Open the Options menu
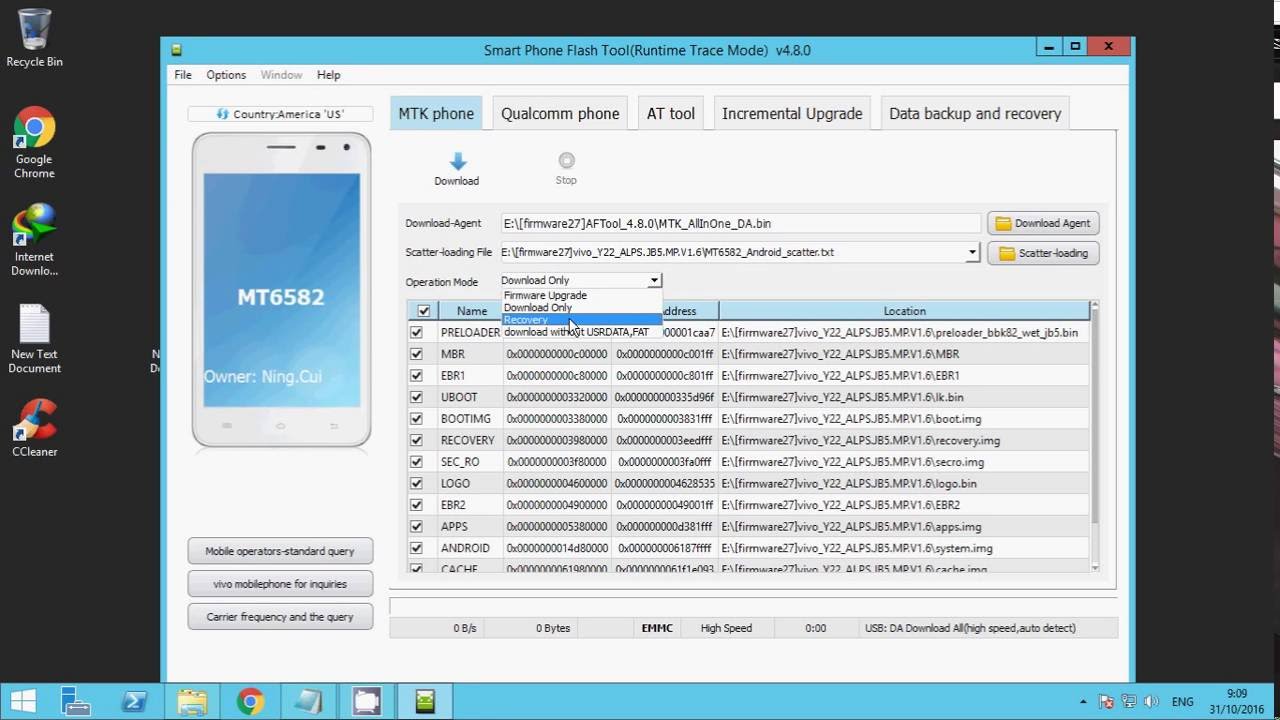 226,75
